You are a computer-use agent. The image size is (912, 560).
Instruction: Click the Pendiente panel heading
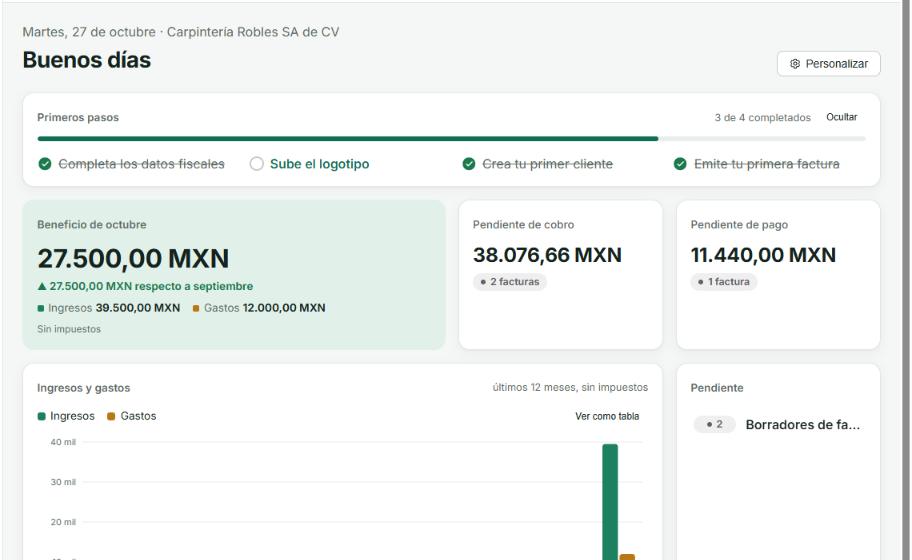pyautogui.click(x=717, y=388)
